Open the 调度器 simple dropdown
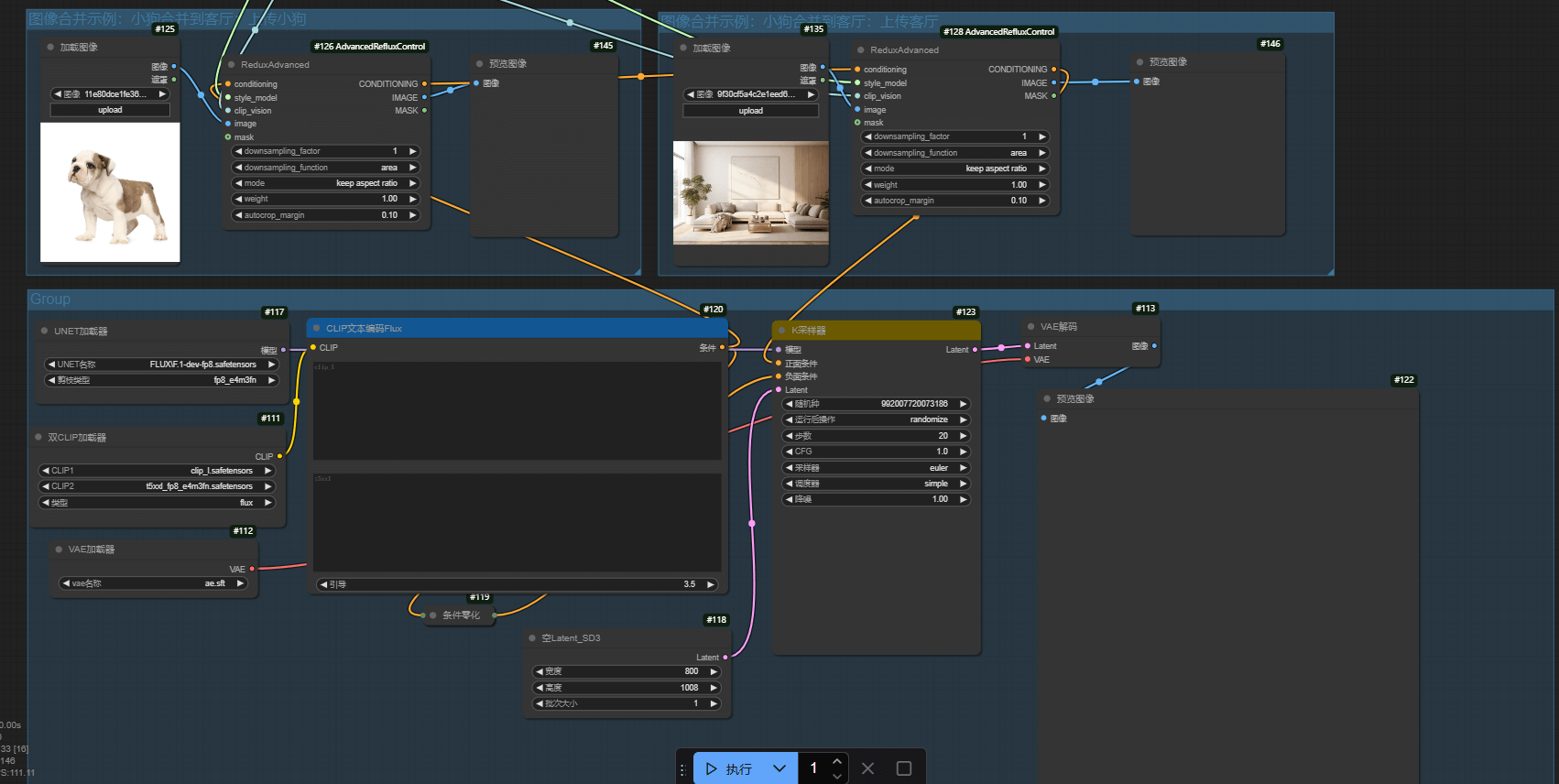The height and width of the screenshot is (784, 1559). point(876,484)
